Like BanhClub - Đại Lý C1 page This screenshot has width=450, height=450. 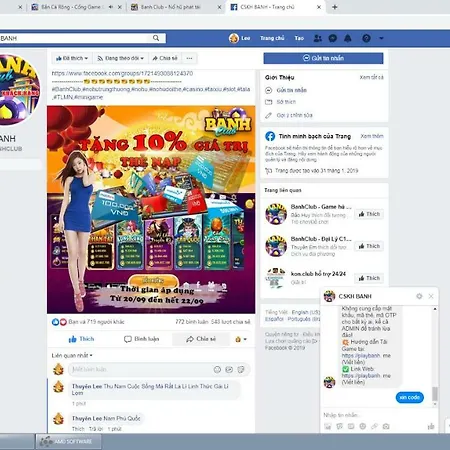[x=369, y=246]
